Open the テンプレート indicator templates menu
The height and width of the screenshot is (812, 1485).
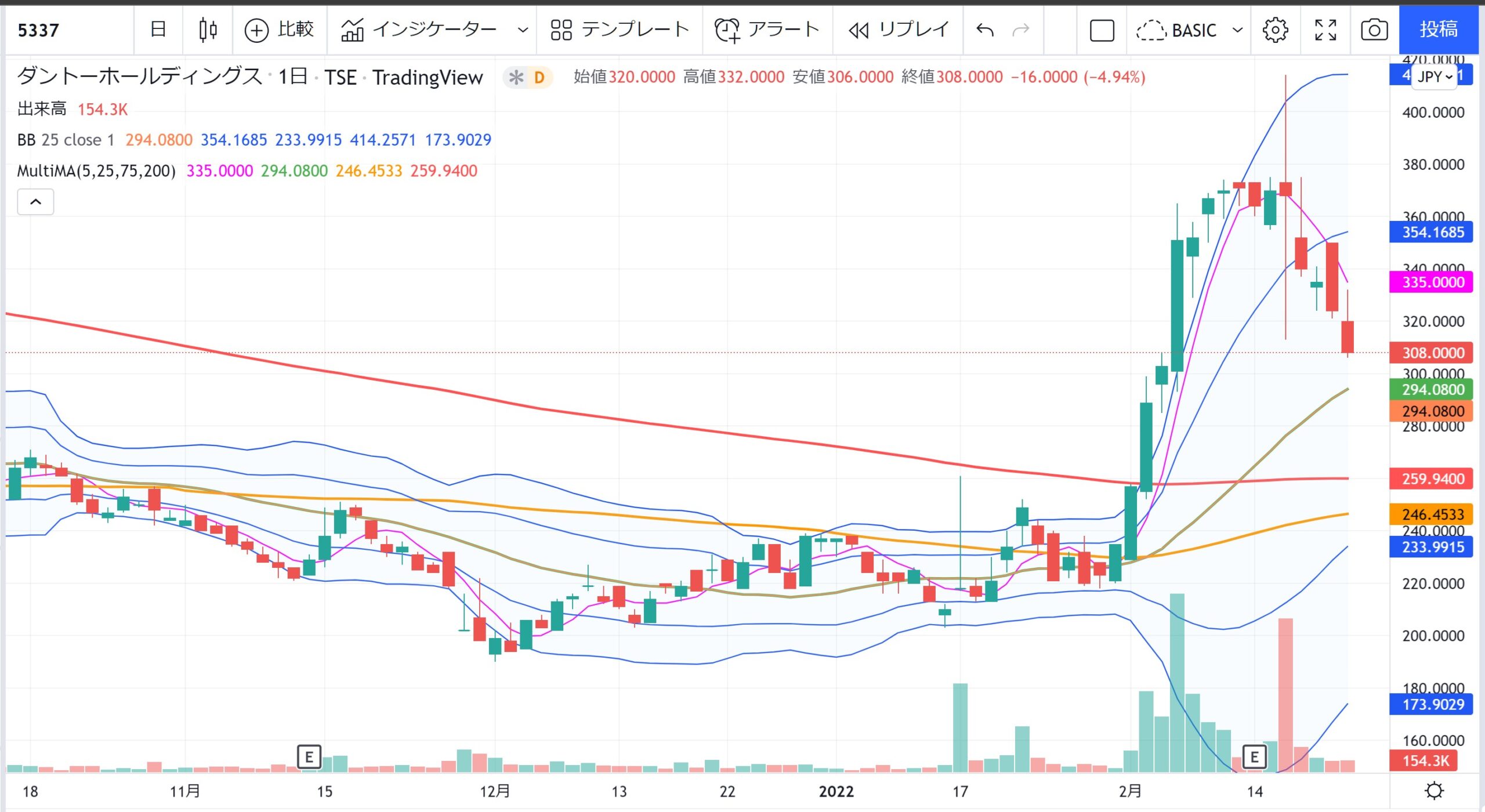620,30
